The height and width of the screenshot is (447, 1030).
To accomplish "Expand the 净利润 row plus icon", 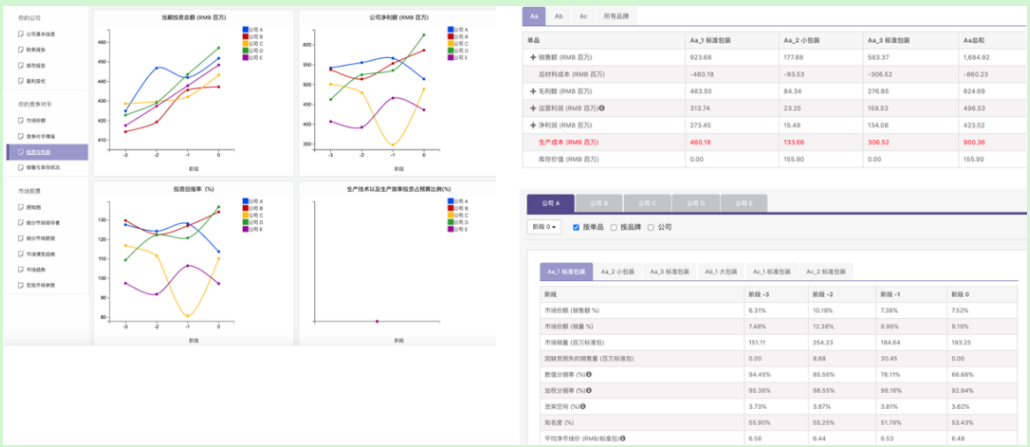I will [532, 125].
